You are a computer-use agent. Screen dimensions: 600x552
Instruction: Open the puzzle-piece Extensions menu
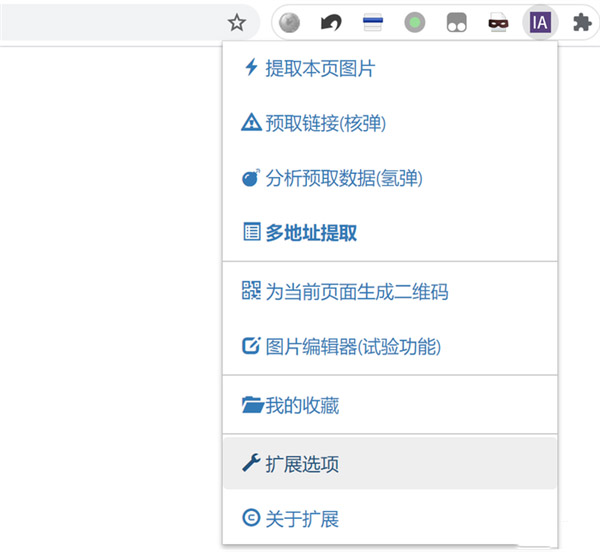582,23
